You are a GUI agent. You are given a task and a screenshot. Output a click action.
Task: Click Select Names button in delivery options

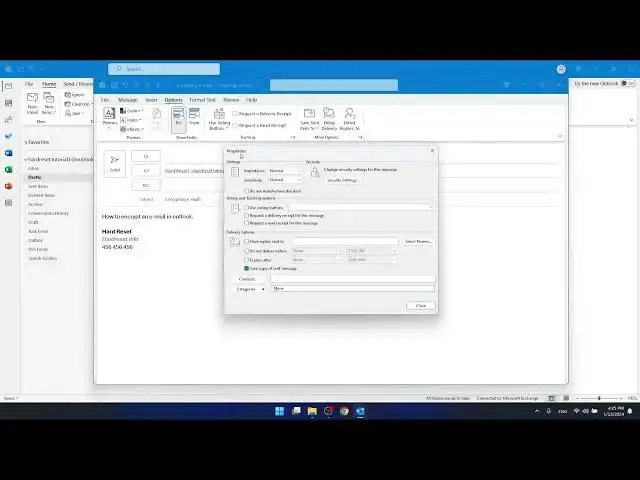418,242
